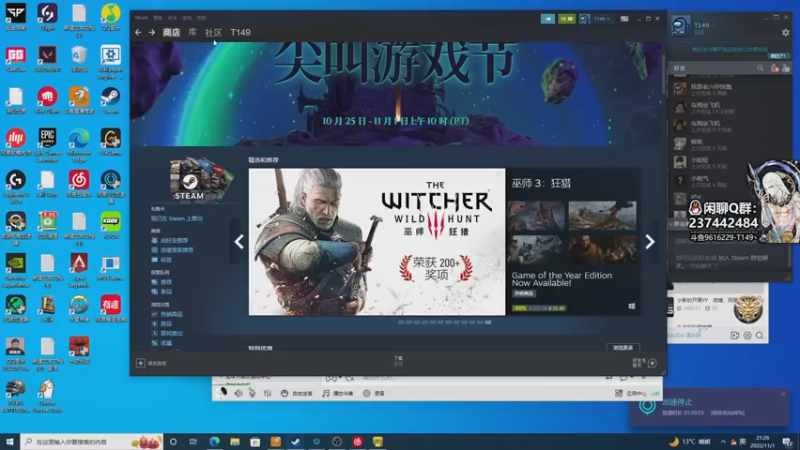The width and height of the screenshot is (800, 450).
Task: Open the Recycle Bin desktop icon
Action: [79, 59]
